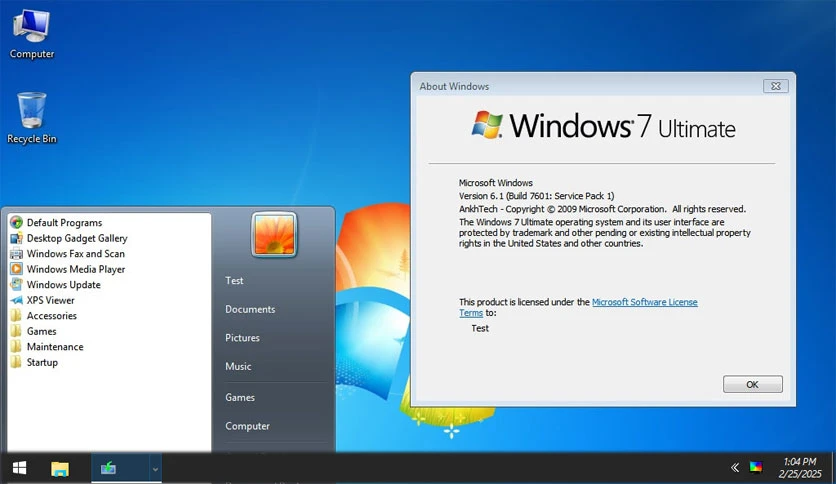Click the Accessories folder icon
Image resolution: width=836 pixels, height=484 pixels.
click(x=17, y=316)
